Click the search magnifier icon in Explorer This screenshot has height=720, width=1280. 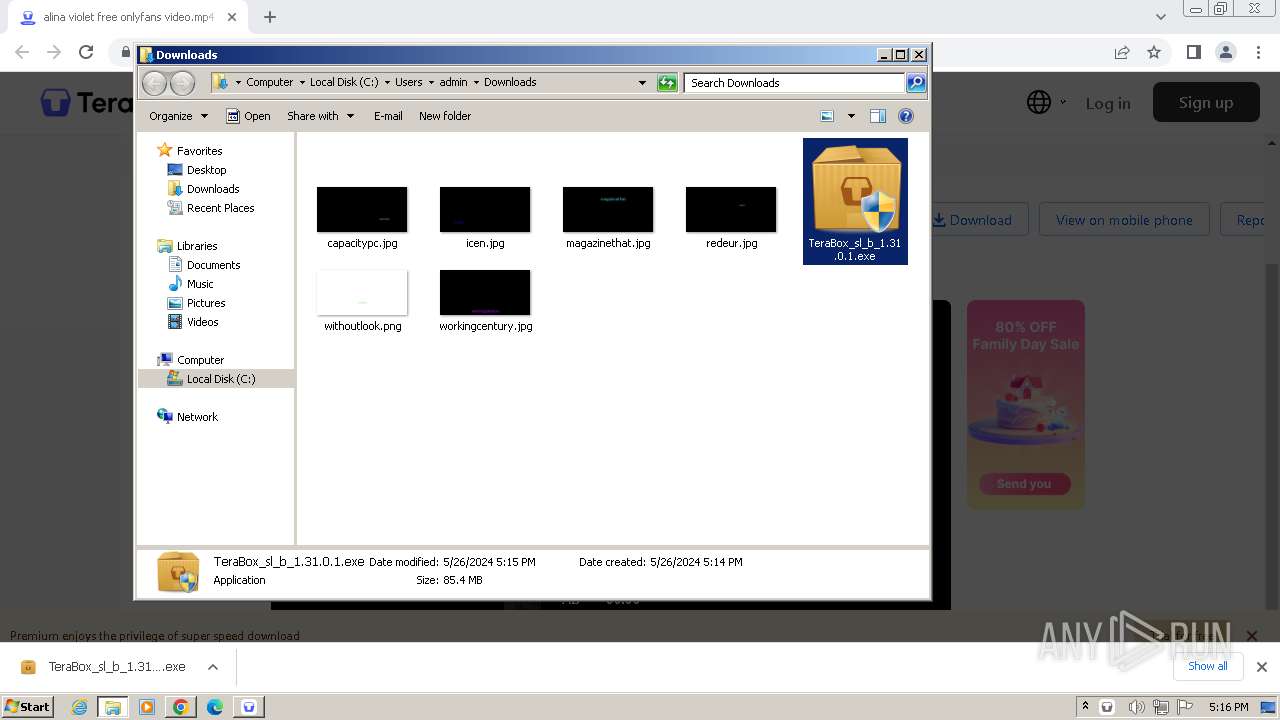pyautogui.click(x=916, y=83)
